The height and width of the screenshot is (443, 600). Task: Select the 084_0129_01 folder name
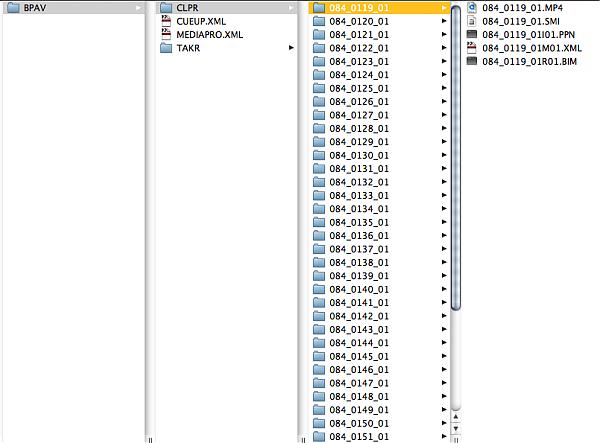pos(359,142)
